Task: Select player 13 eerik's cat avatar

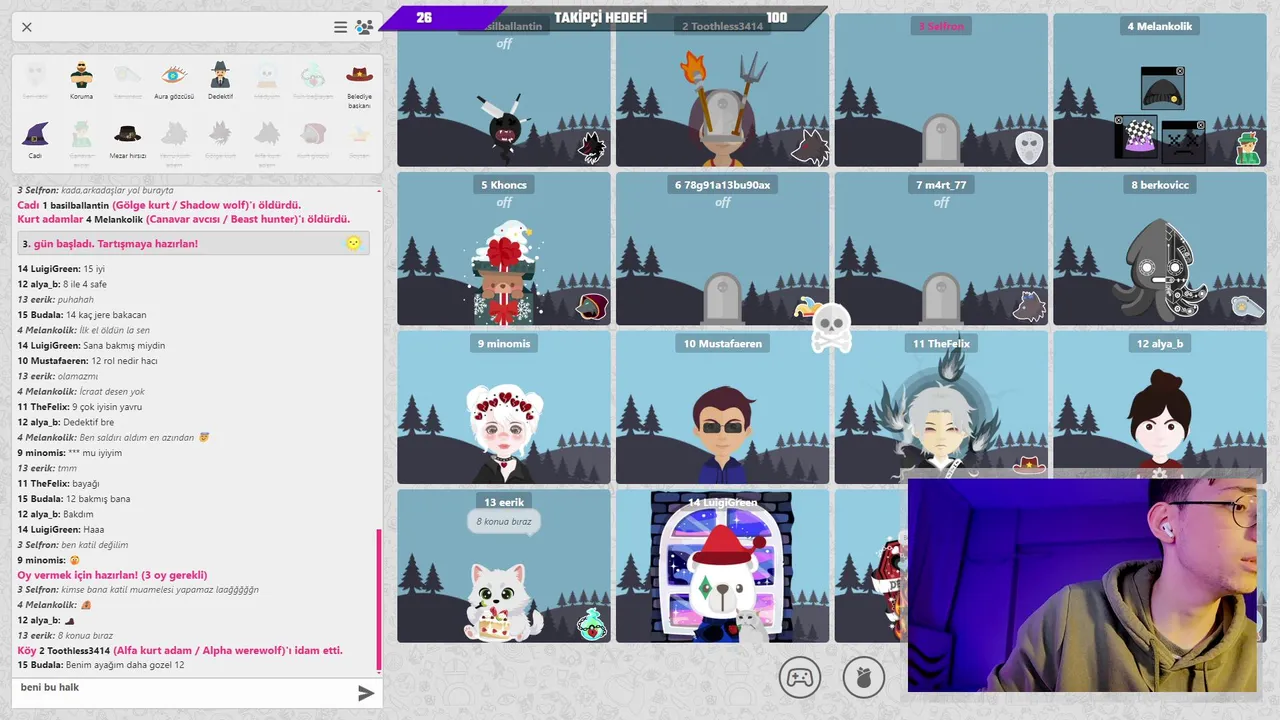Action: [505, 600]
